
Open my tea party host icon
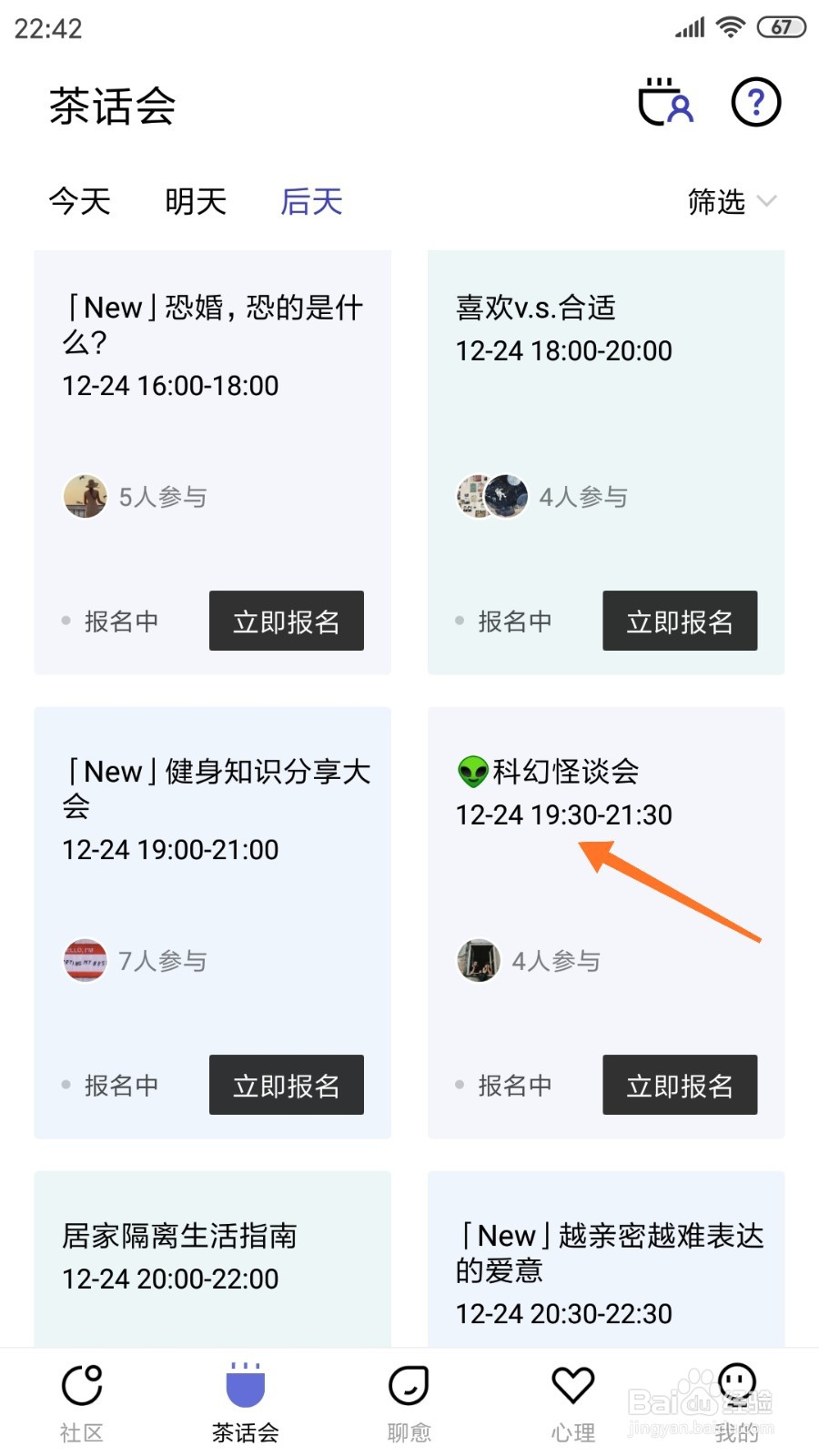665,102
